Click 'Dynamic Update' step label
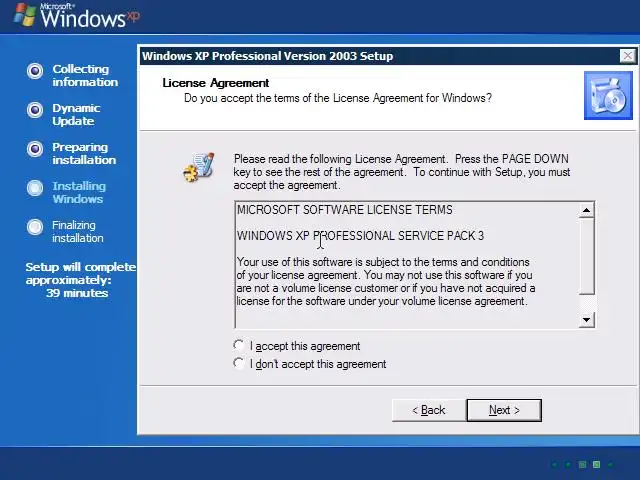The height and width of the screenshot is (480, 640). tap(76, 114)
